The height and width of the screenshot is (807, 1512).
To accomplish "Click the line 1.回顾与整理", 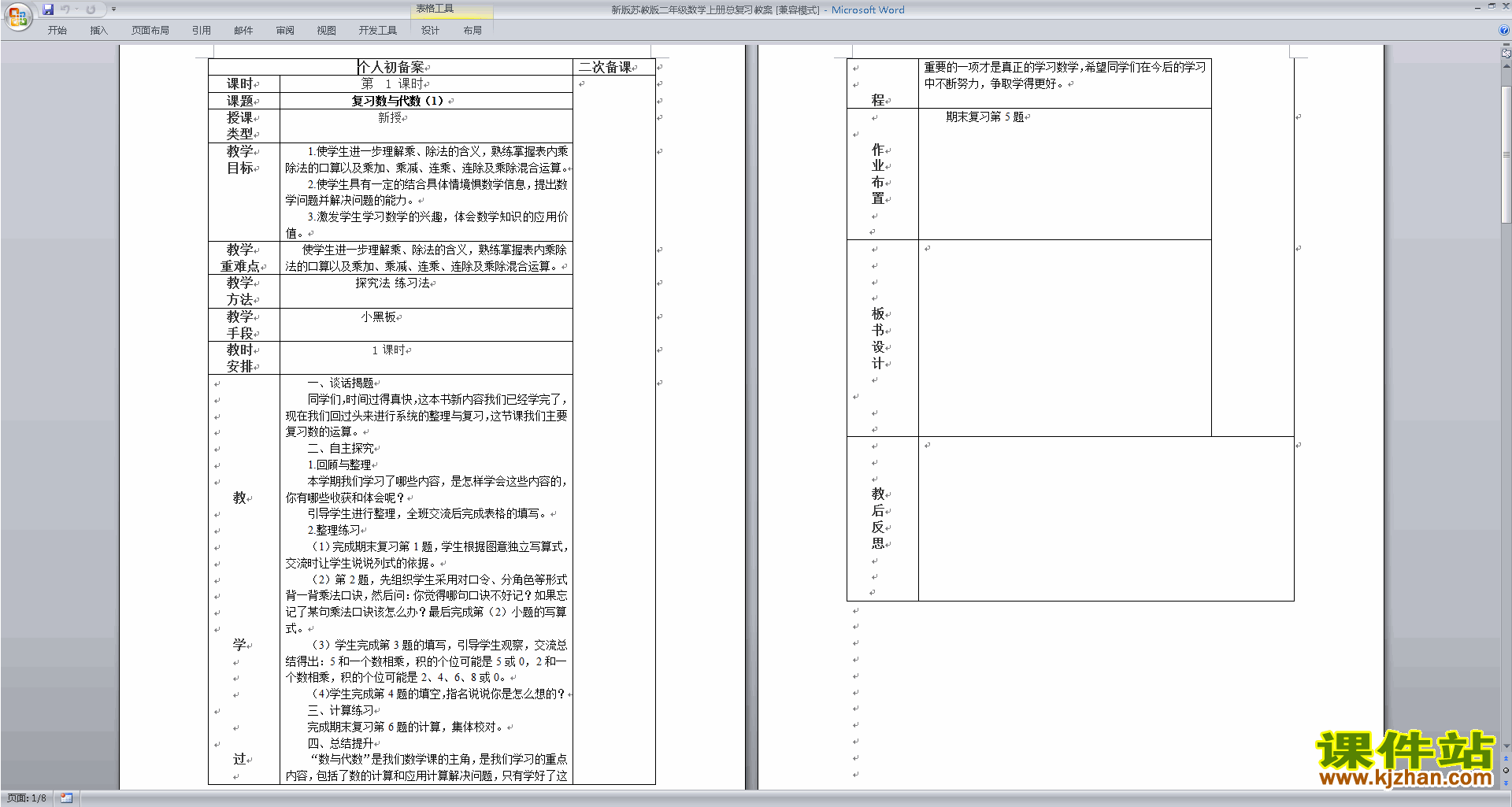I will (x=339, y=465).
